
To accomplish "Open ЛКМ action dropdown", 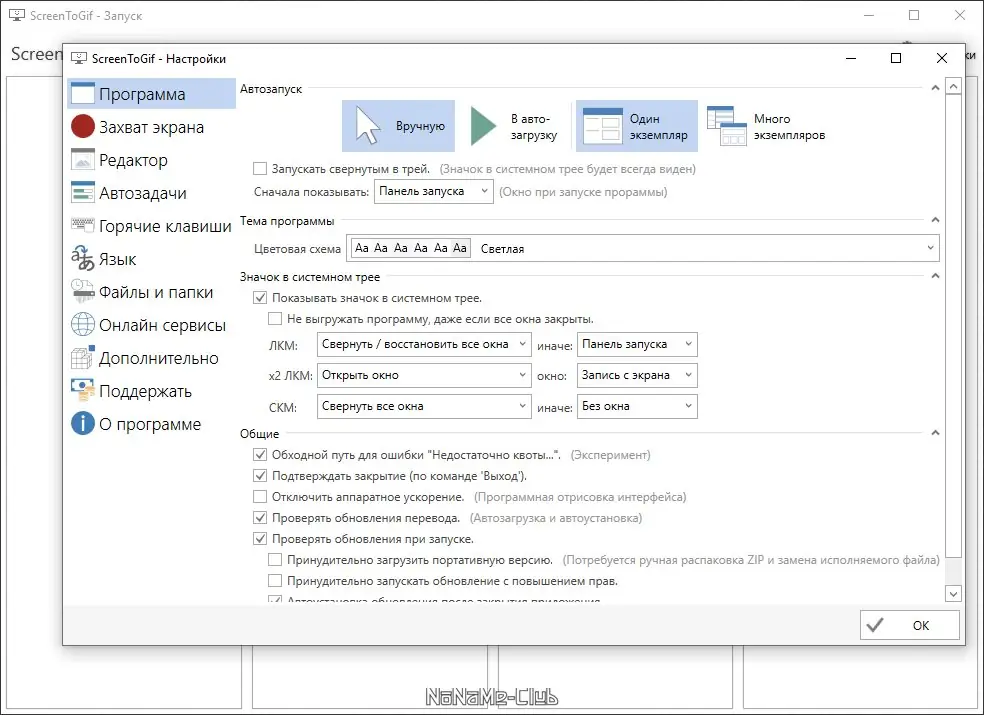I will pyautogui.click(x=424, y=344).
